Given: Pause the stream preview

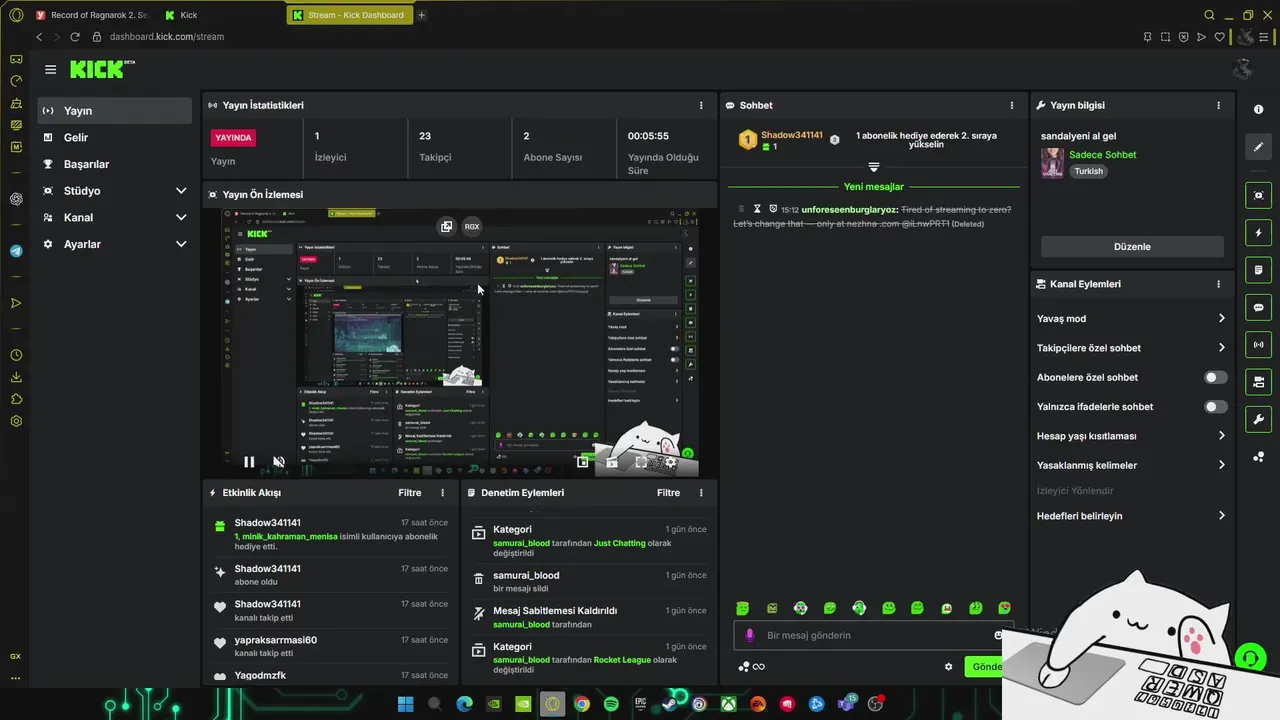Looking at the screenshot, I should click(x=249, y=462).
